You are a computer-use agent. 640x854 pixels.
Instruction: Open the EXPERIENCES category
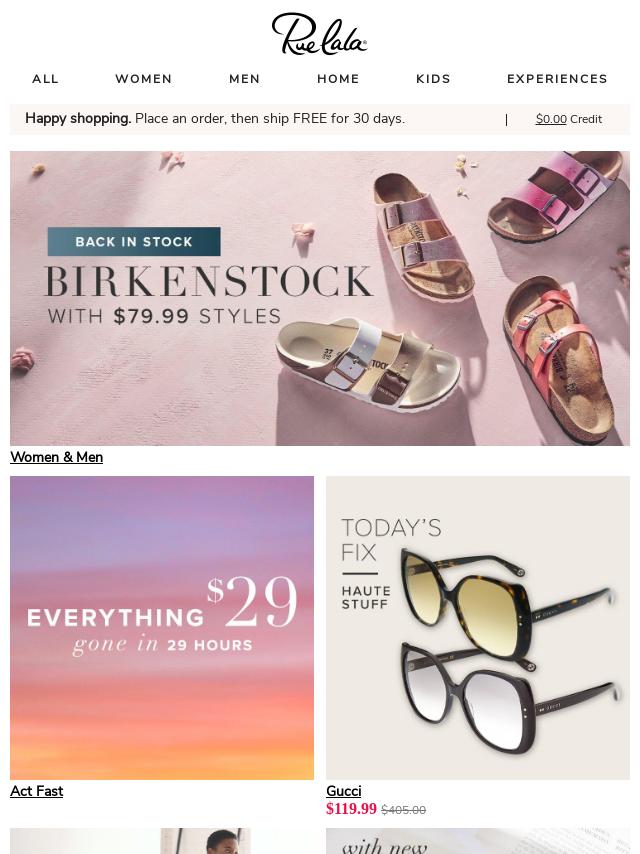point(557,79)
